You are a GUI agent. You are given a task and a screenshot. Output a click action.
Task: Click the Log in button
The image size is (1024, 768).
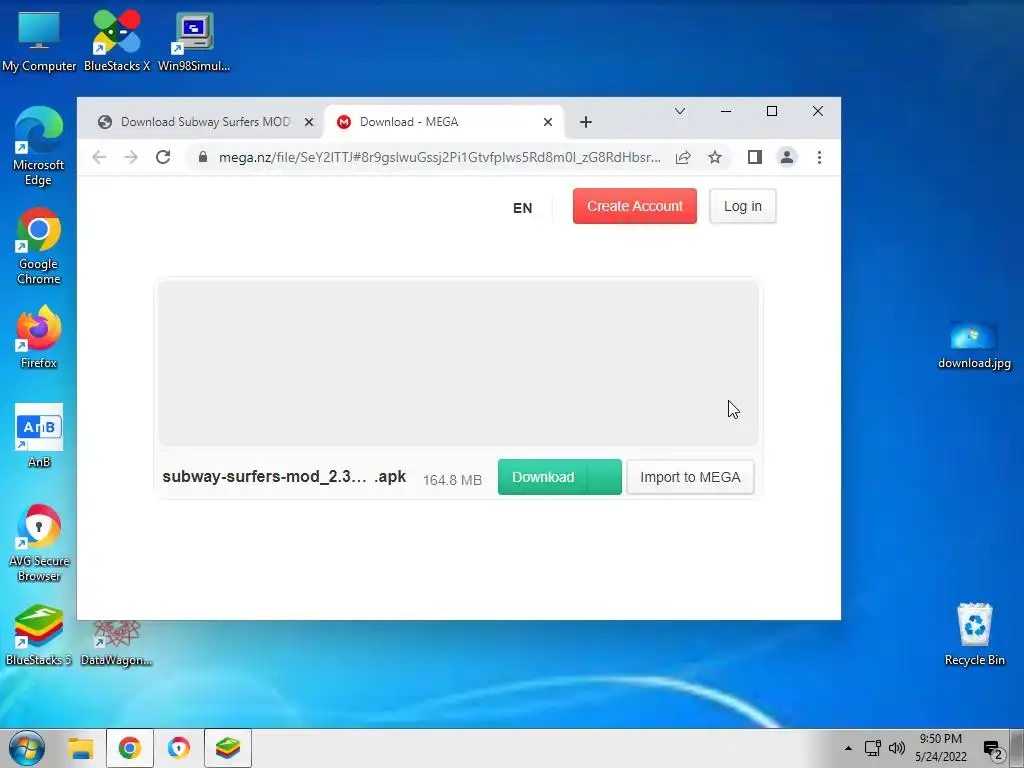click(743, 206)
